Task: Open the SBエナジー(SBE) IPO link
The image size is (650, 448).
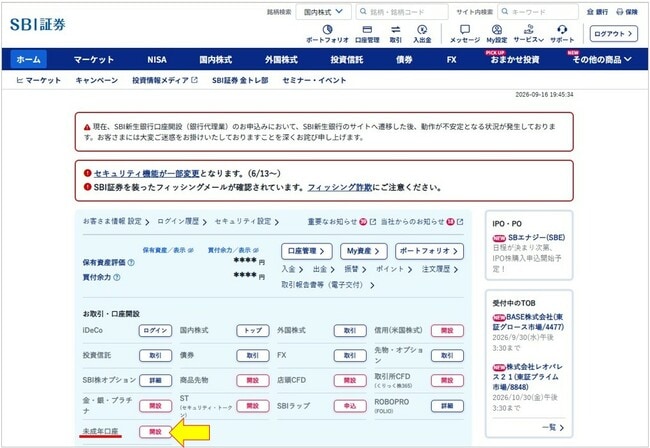Action: (x=536, y=237)
